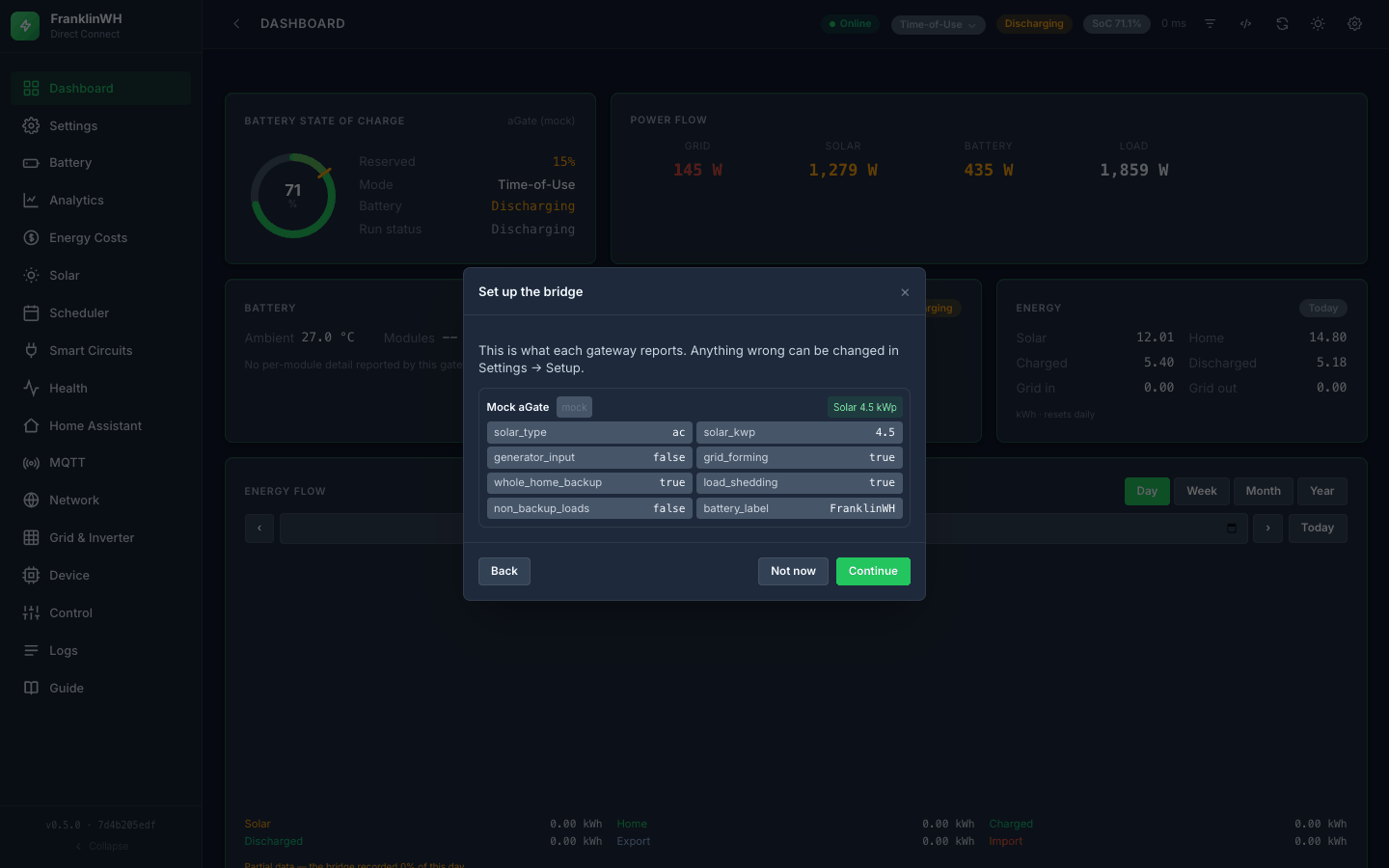Toggle light/dark theme sun icon

1318,24
